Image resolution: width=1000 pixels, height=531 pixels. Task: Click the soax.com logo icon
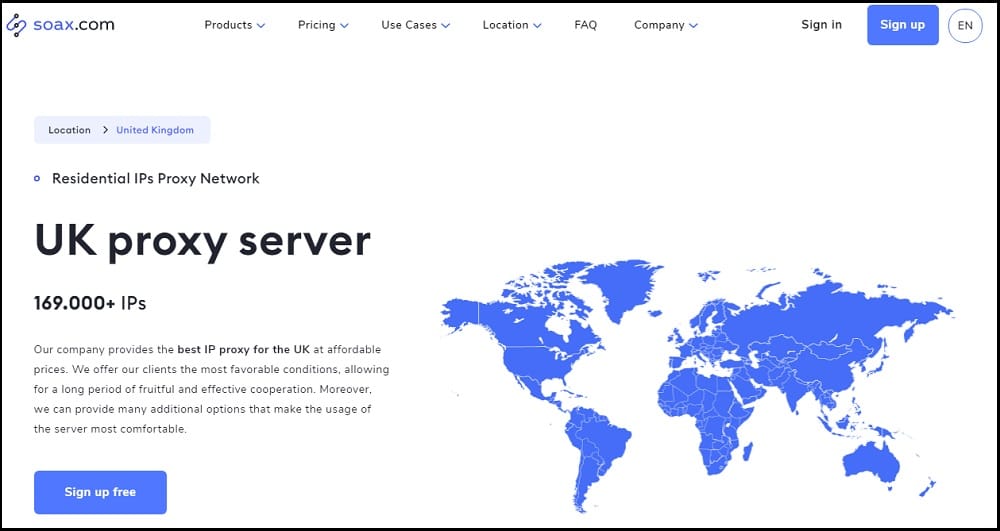click(16, 25)
